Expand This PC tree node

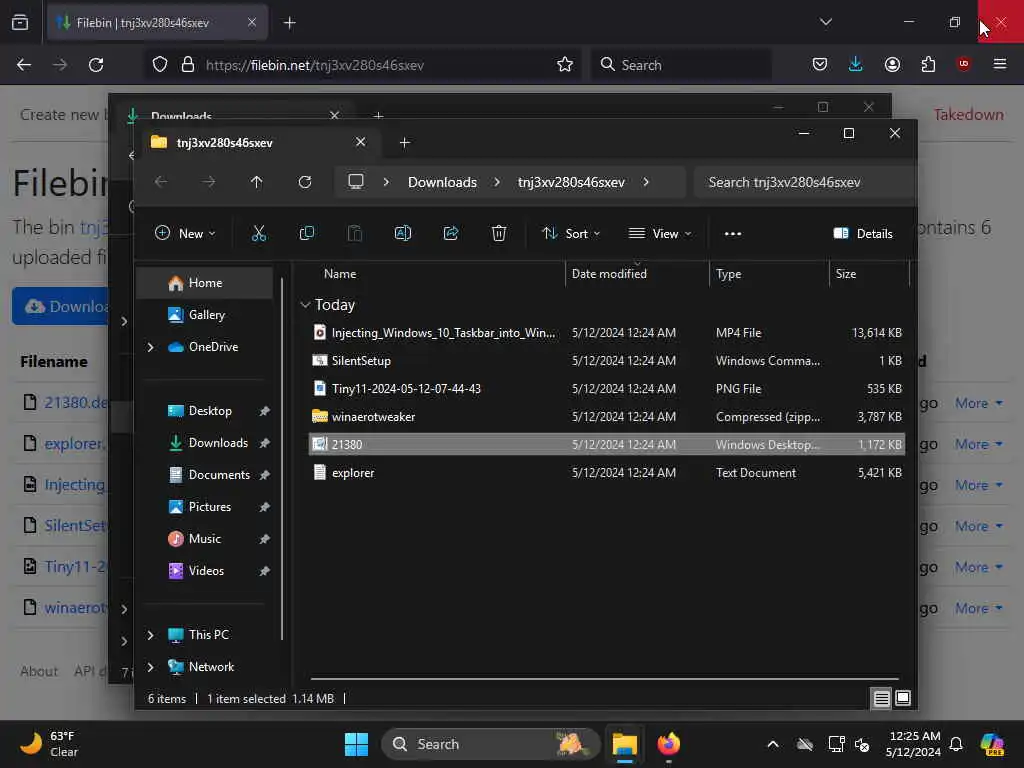point(150,635)
